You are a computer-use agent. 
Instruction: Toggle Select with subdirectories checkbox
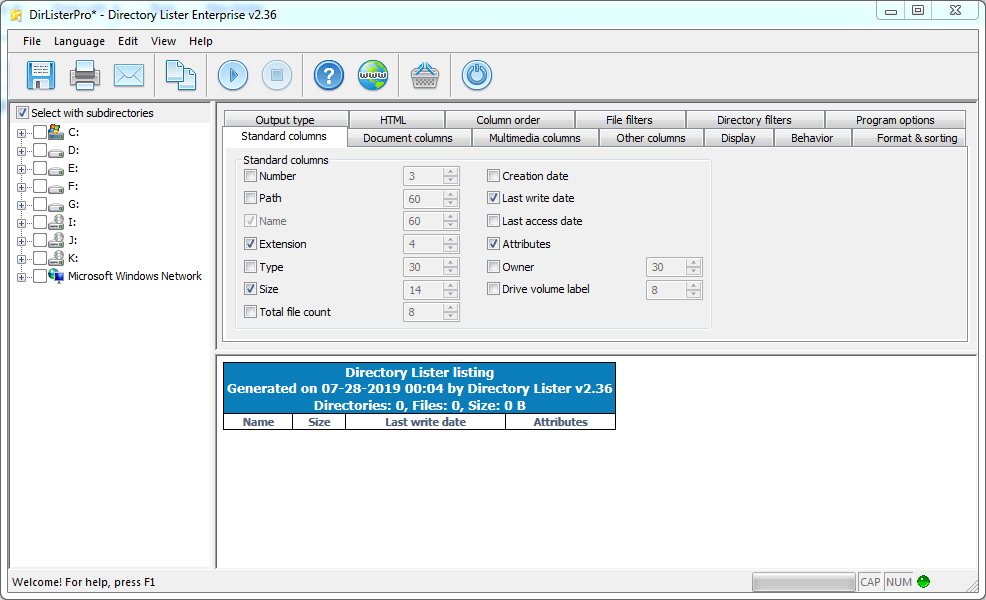(x=23, y=113)
